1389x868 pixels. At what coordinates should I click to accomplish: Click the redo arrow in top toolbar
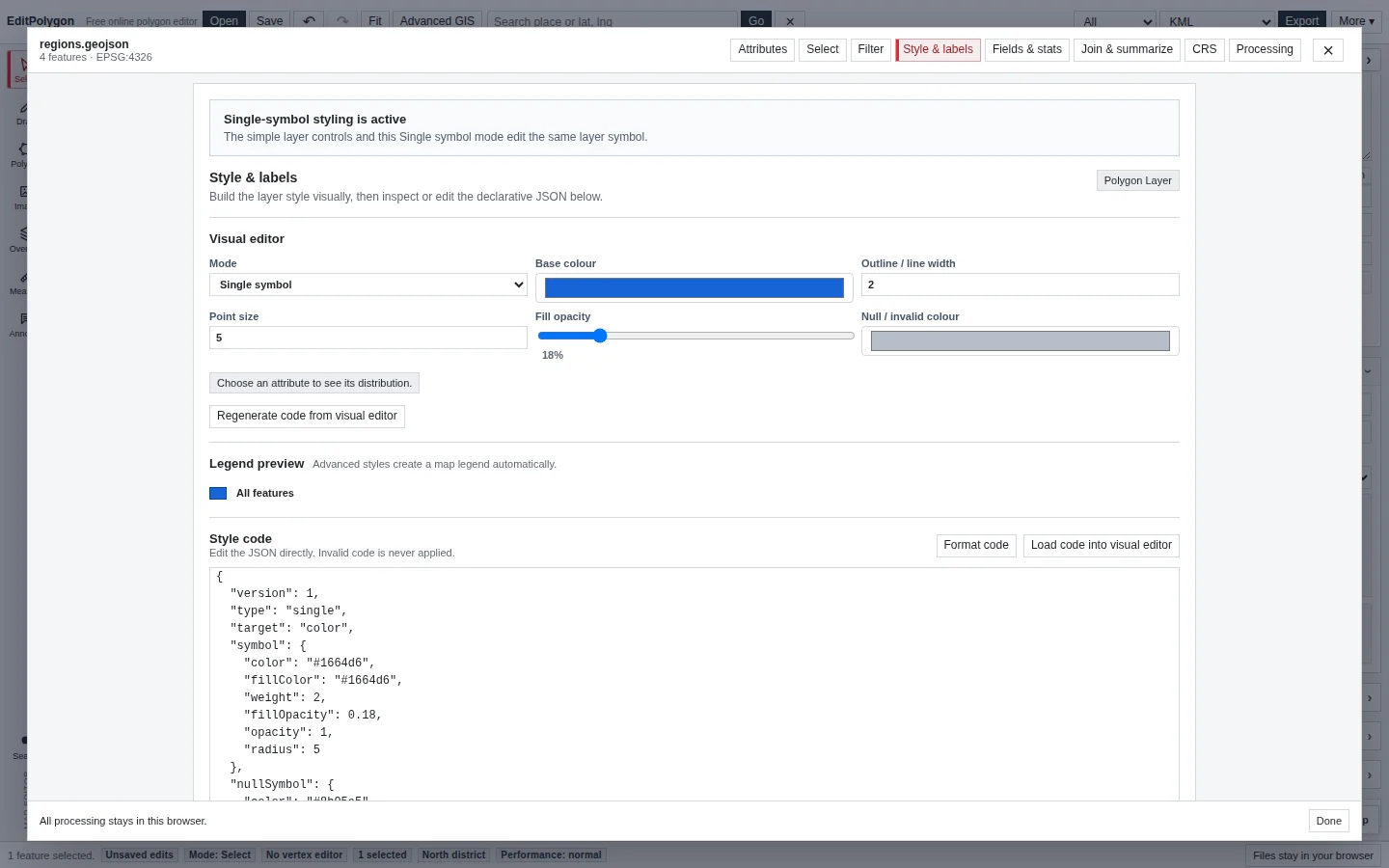[342, 20]
